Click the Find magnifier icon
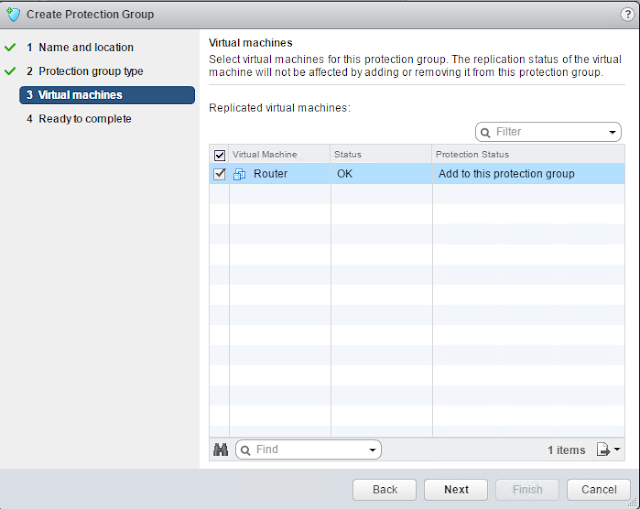 245,450
